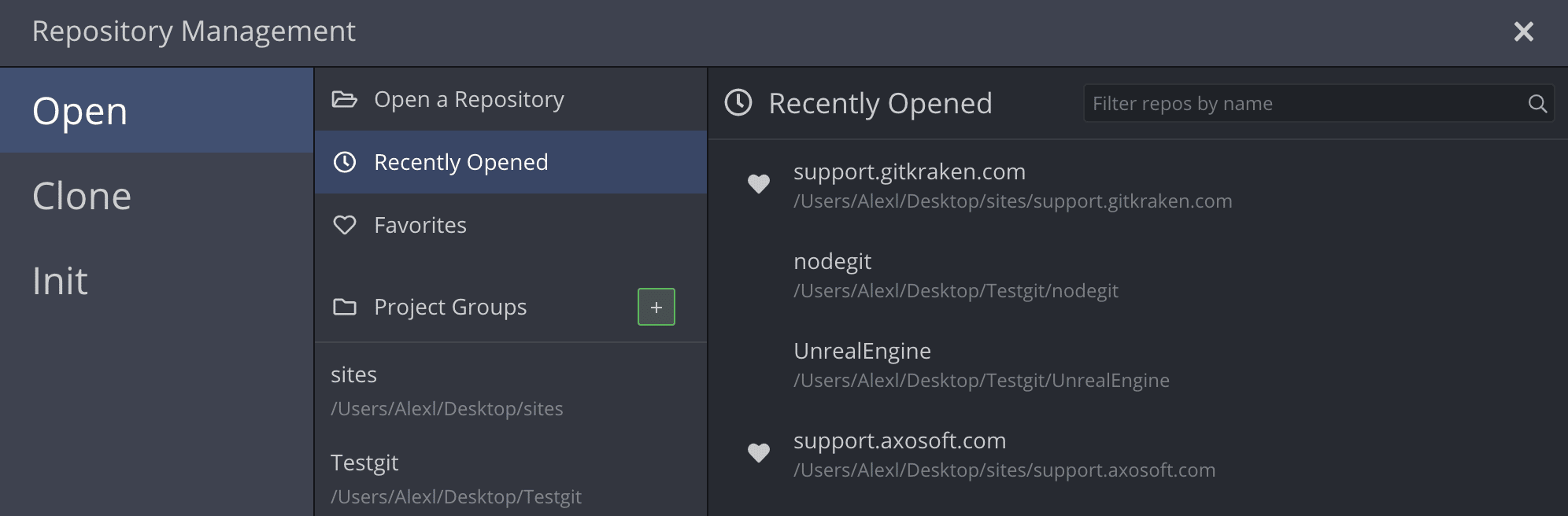
Task: Switch to the Clone tab
Action: 82,196
